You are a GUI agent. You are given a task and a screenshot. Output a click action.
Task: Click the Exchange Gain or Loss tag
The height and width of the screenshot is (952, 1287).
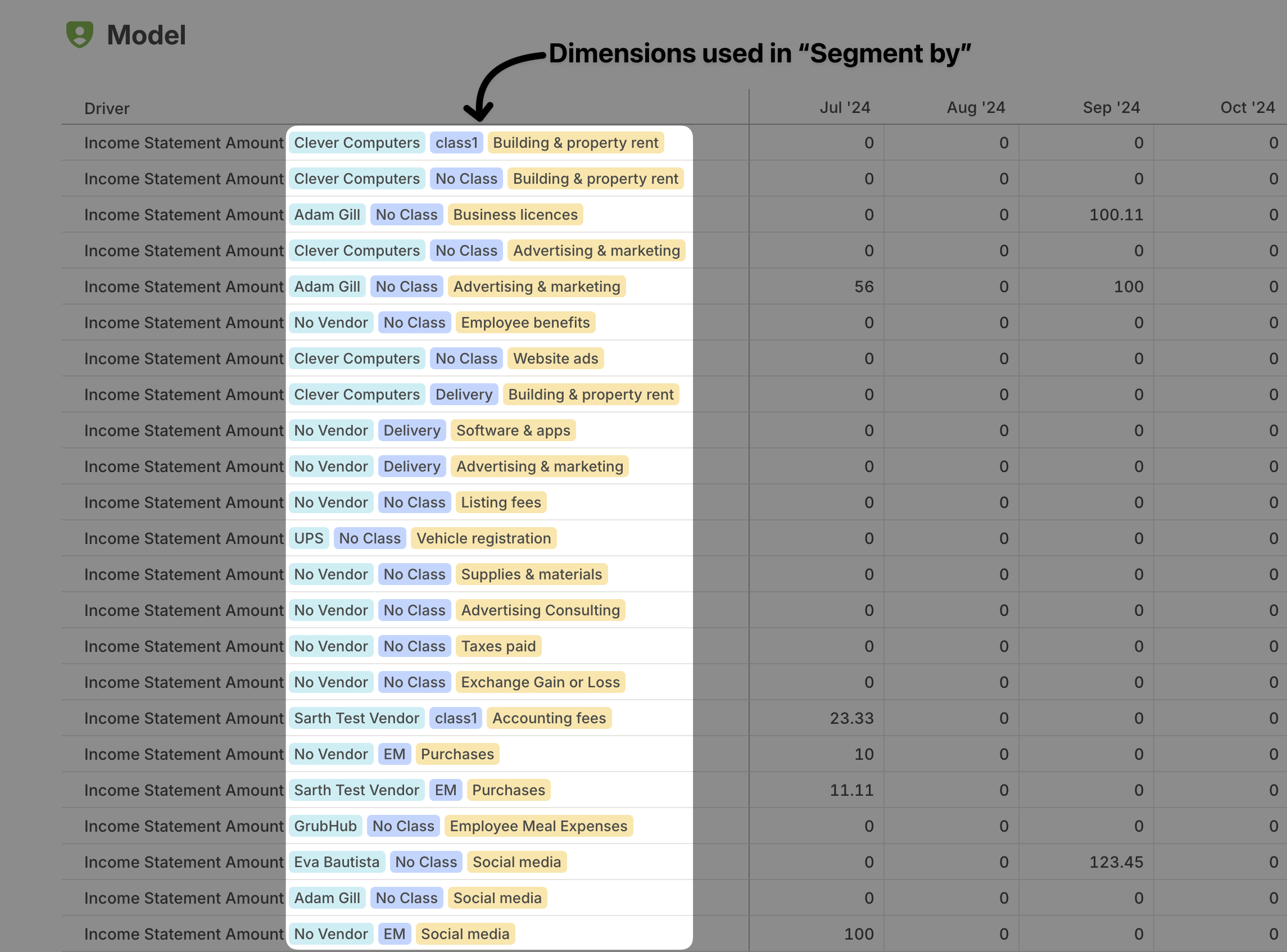(540, 682)
